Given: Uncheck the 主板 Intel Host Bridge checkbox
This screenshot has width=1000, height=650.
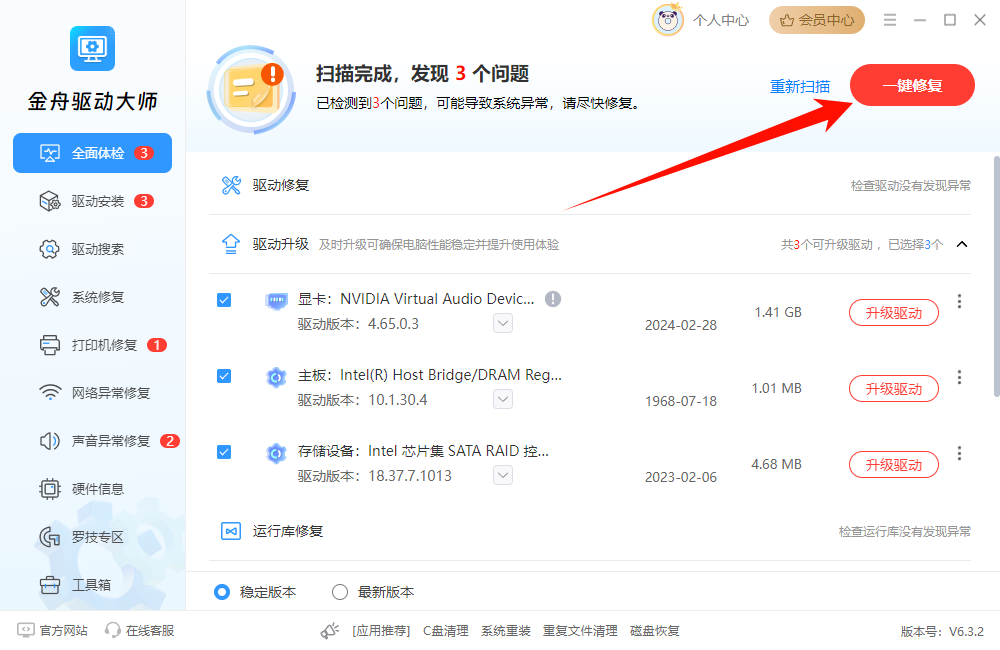Looking at the screenshot, I should click(x=224, y=376).
